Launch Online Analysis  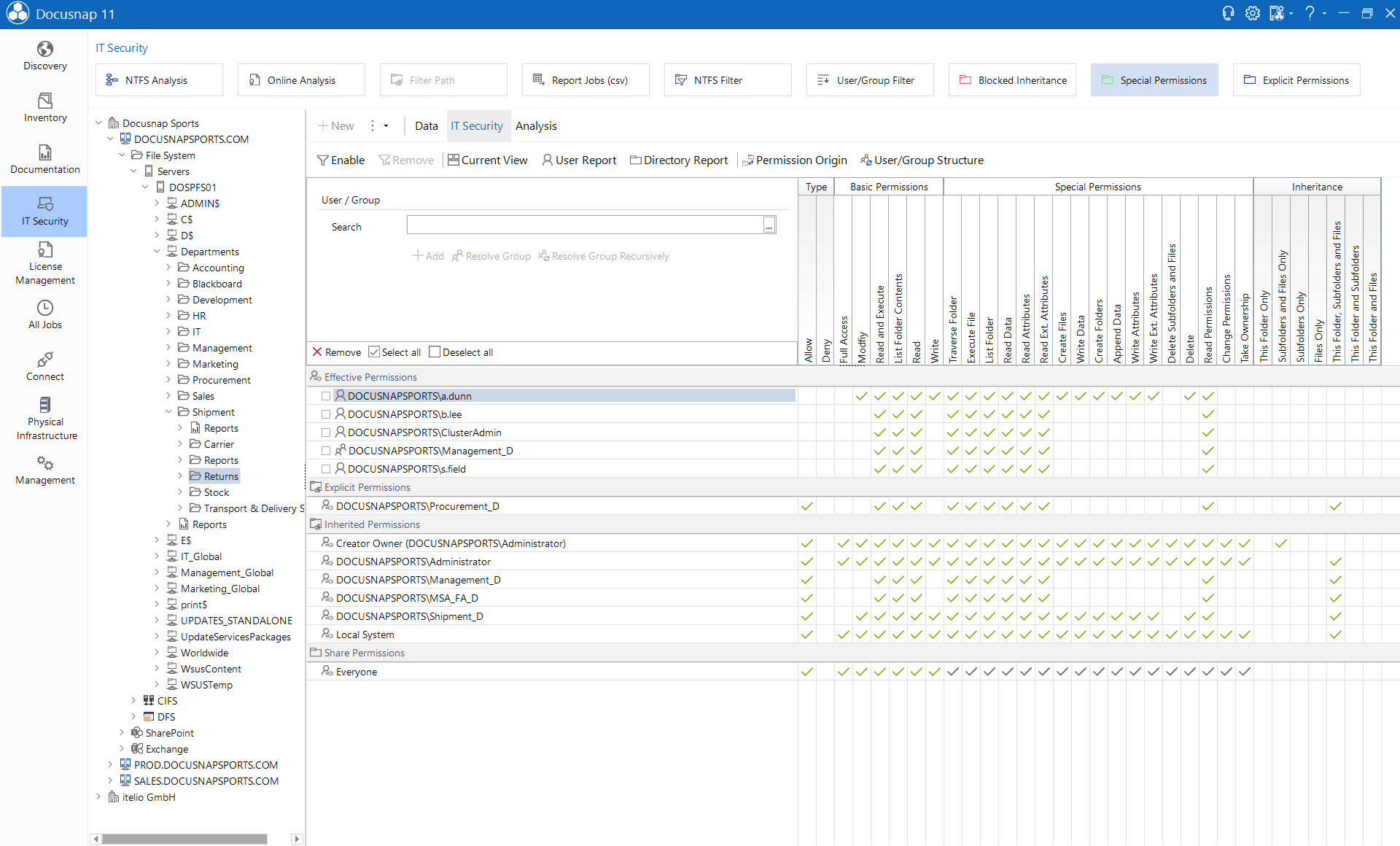click(301, 80)
